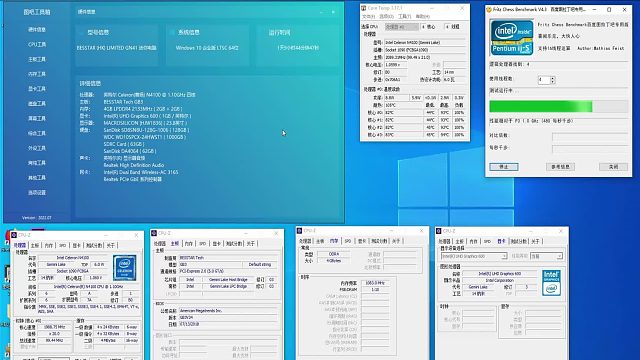This screenshot has width=640, height=360.
Task: Open Core Temp 文件 menu
Action: click(x=368, y=16)
